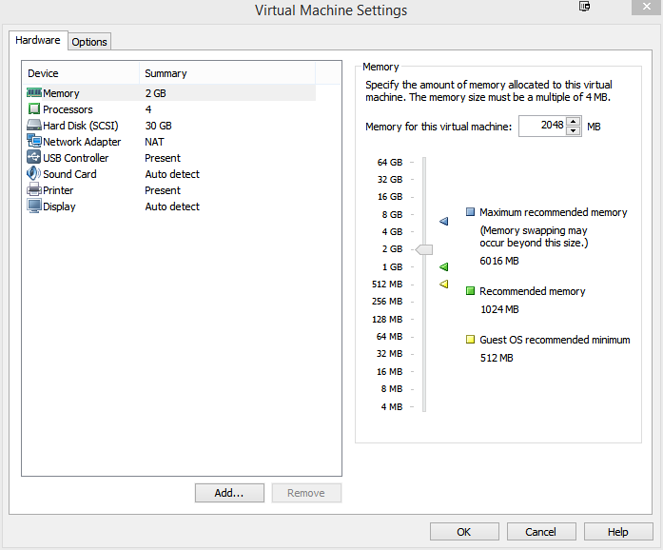663x550 pixels.
Task: Select the Display device row
Action: [170, 206]
